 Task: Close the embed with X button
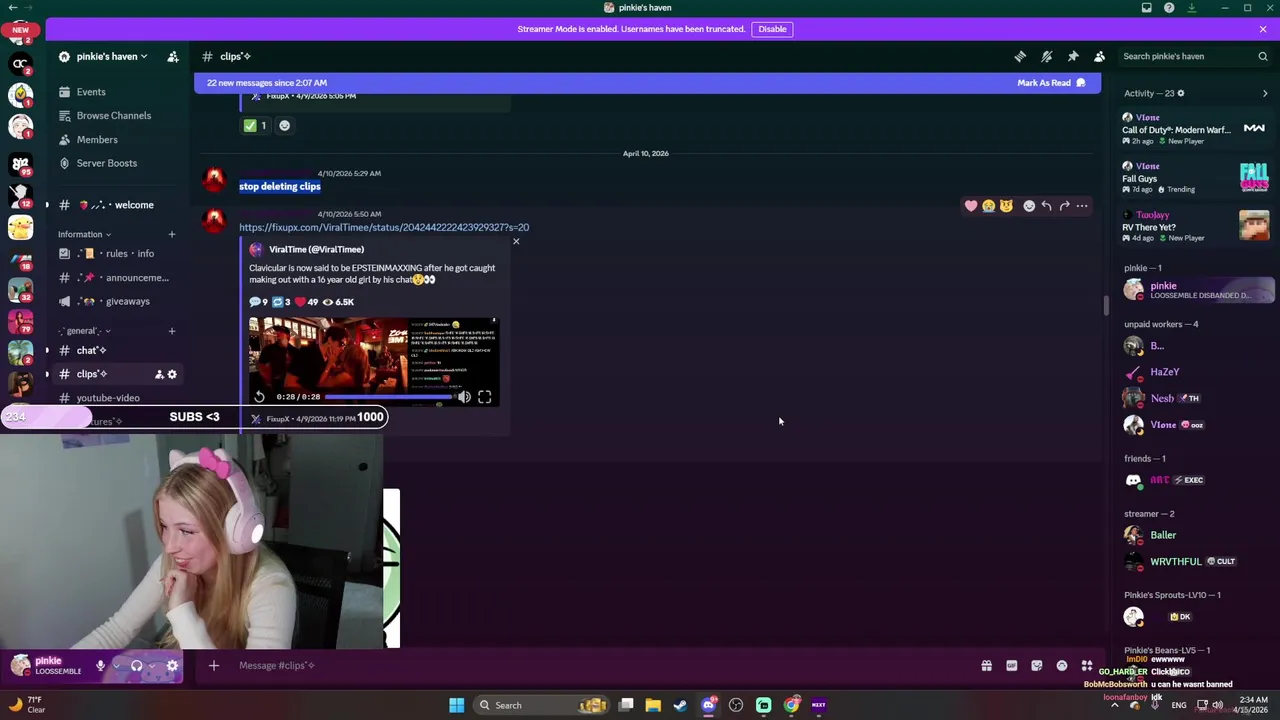click(x=516, y=241)
